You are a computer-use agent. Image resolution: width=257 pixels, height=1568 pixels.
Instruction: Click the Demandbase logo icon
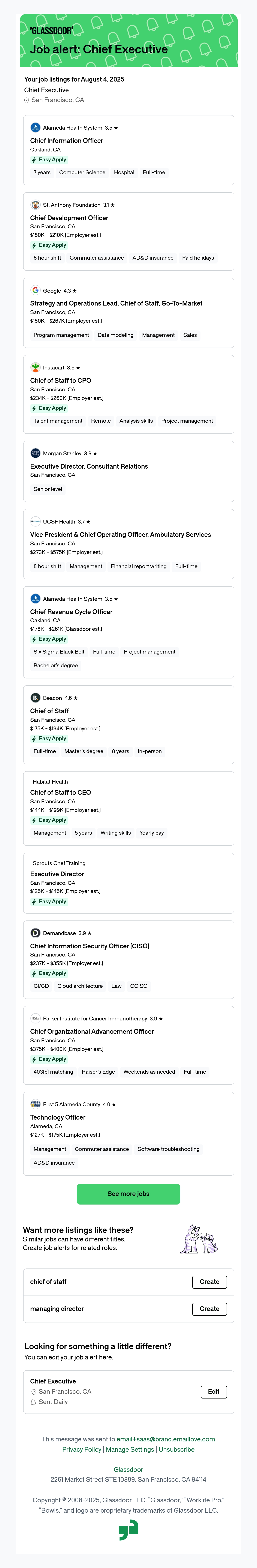[x=35, y=932]
